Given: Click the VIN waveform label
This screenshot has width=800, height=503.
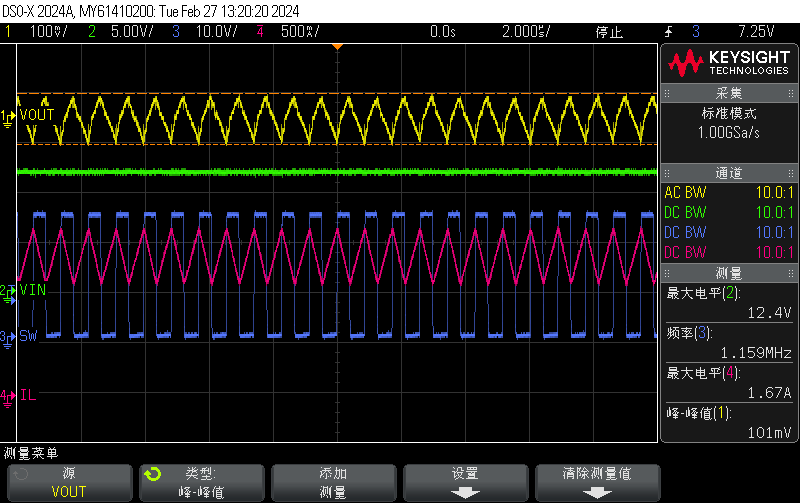Looking at the screenshot, I should [x=33, y=290].
